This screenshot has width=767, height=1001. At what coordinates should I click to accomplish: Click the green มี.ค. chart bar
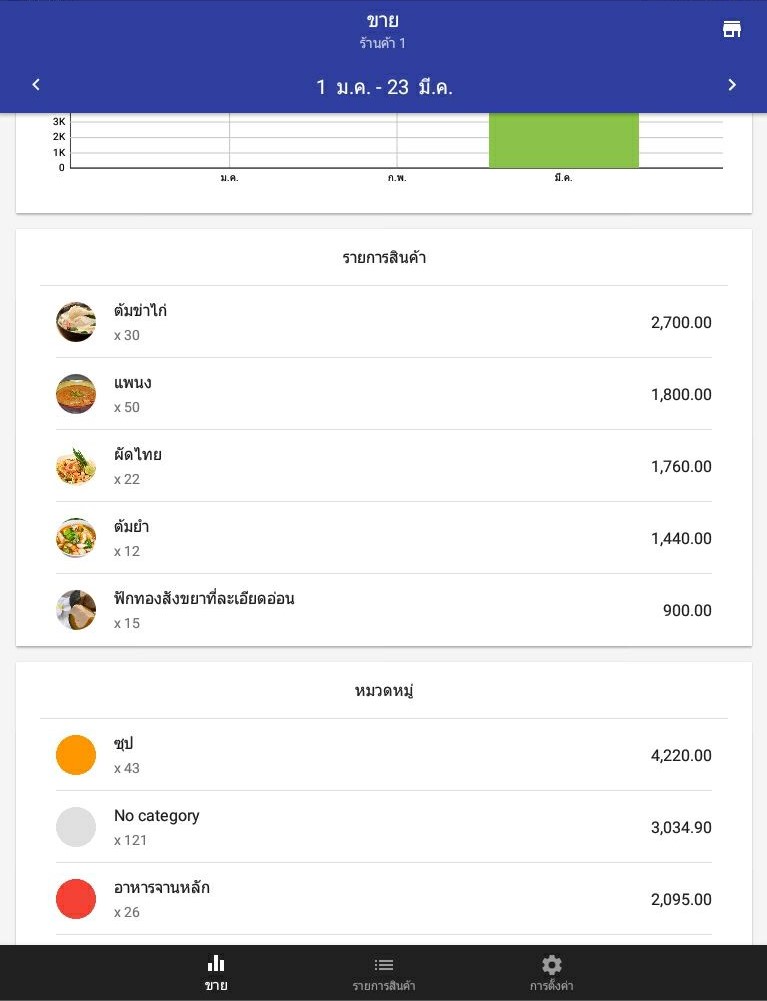[x=563, y=140]
